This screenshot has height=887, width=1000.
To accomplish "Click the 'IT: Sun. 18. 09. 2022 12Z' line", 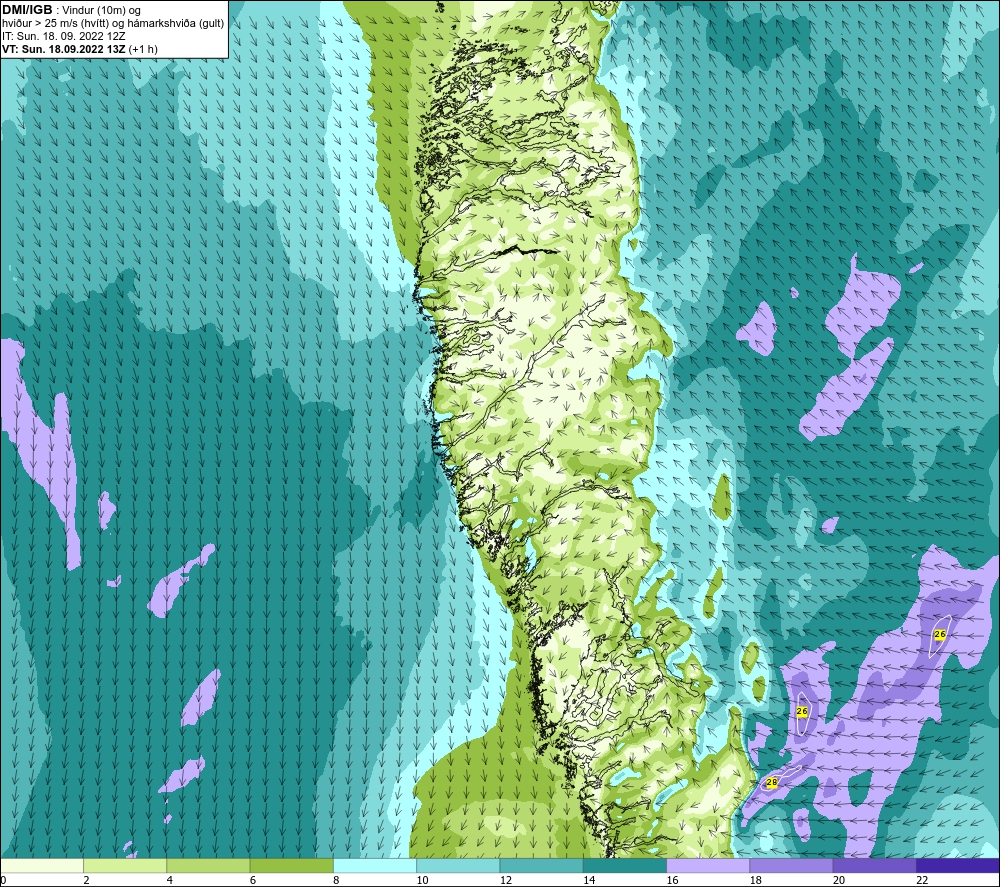I will coord(64,36).
